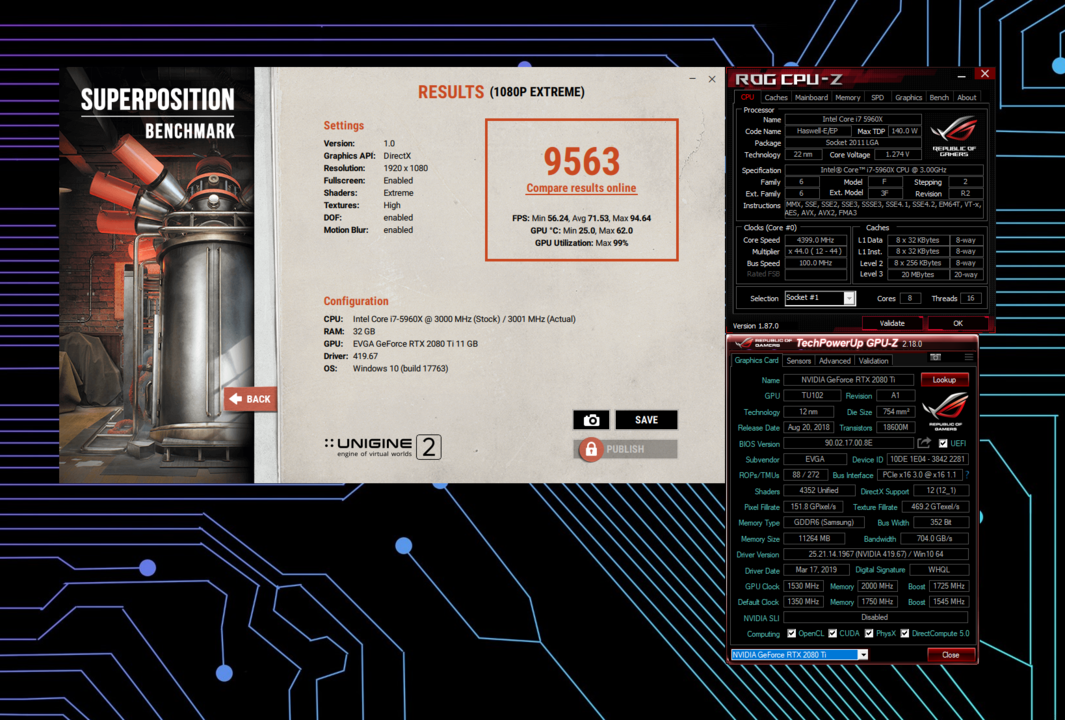Switch to the Mainboard tab in CPU-Z

pos(811,98)
